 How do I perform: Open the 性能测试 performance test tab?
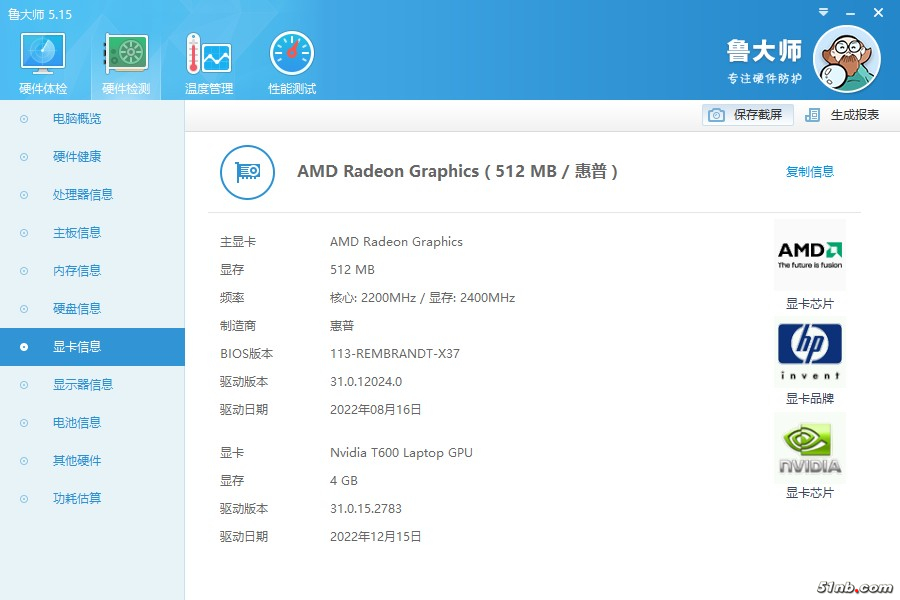(292, 63)
